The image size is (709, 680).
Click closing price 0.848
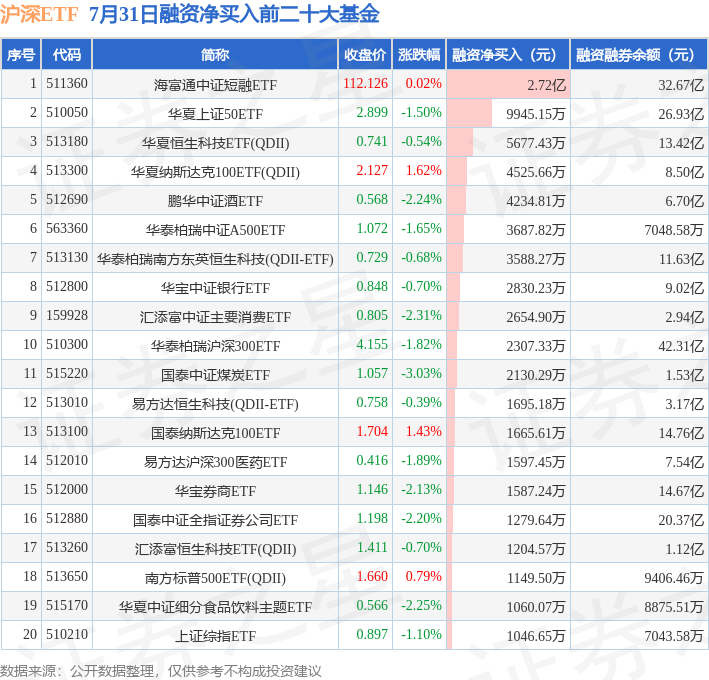pyautogui.click(x=372, y=286)
